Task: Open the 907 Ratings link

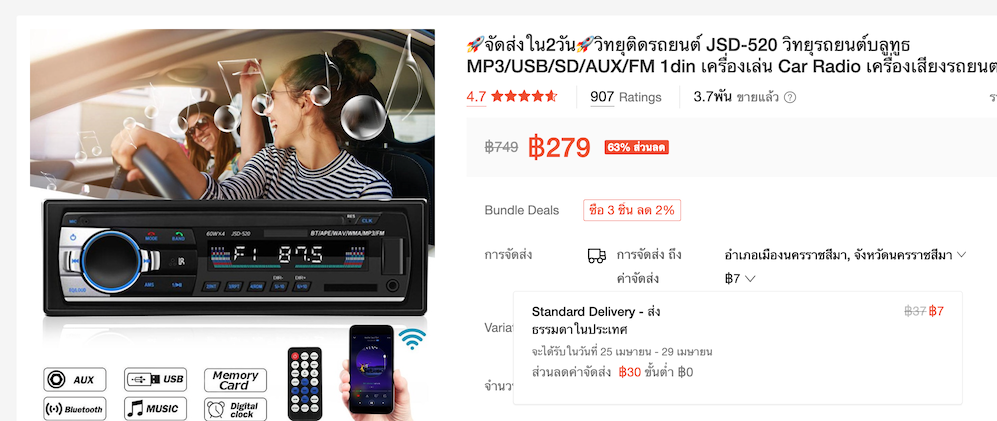Action: tap(626, 97)
